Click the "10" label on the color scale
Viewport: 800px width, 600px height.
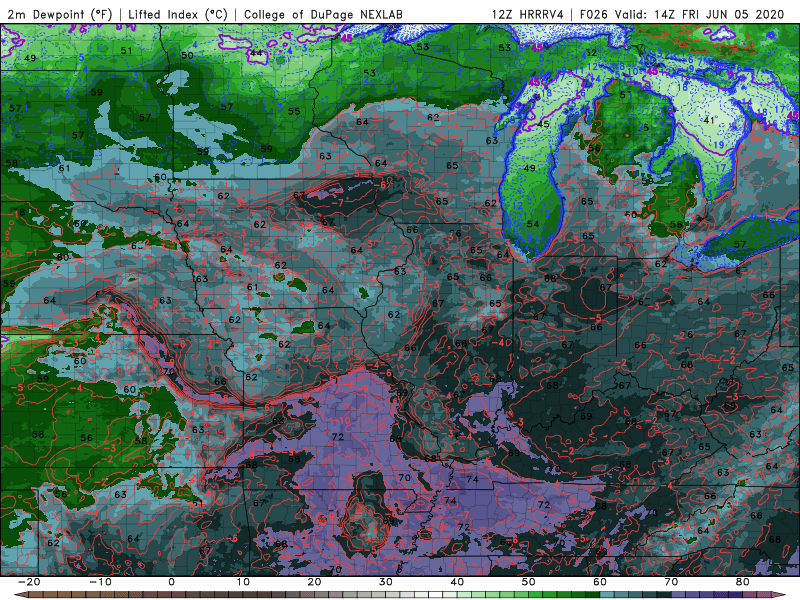click(x=243, y=582)
